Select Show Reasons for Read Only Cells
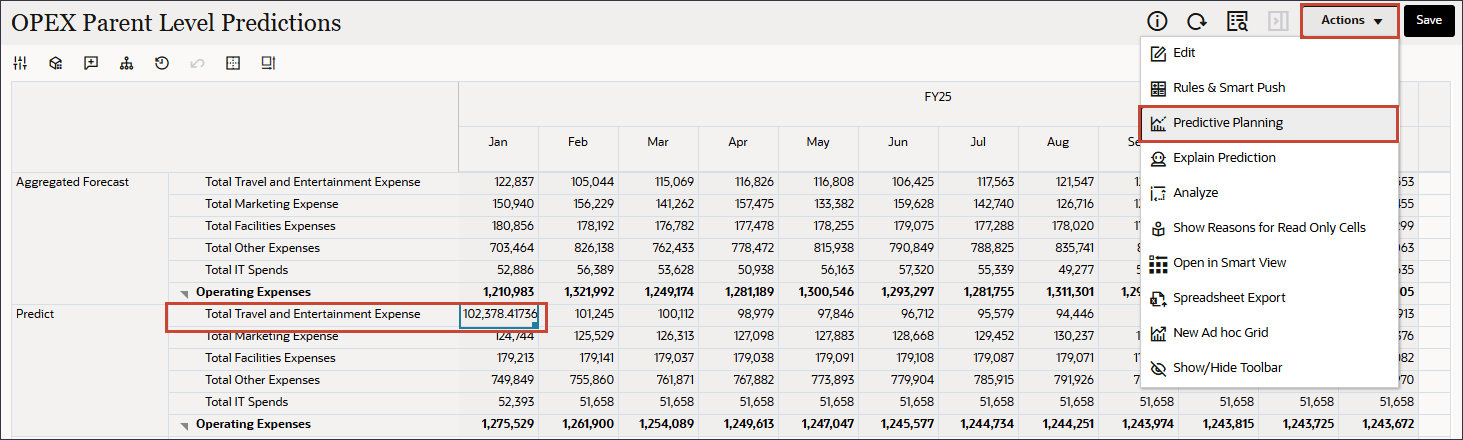Screen dimensions: 1463x440 coord(1269,228)
